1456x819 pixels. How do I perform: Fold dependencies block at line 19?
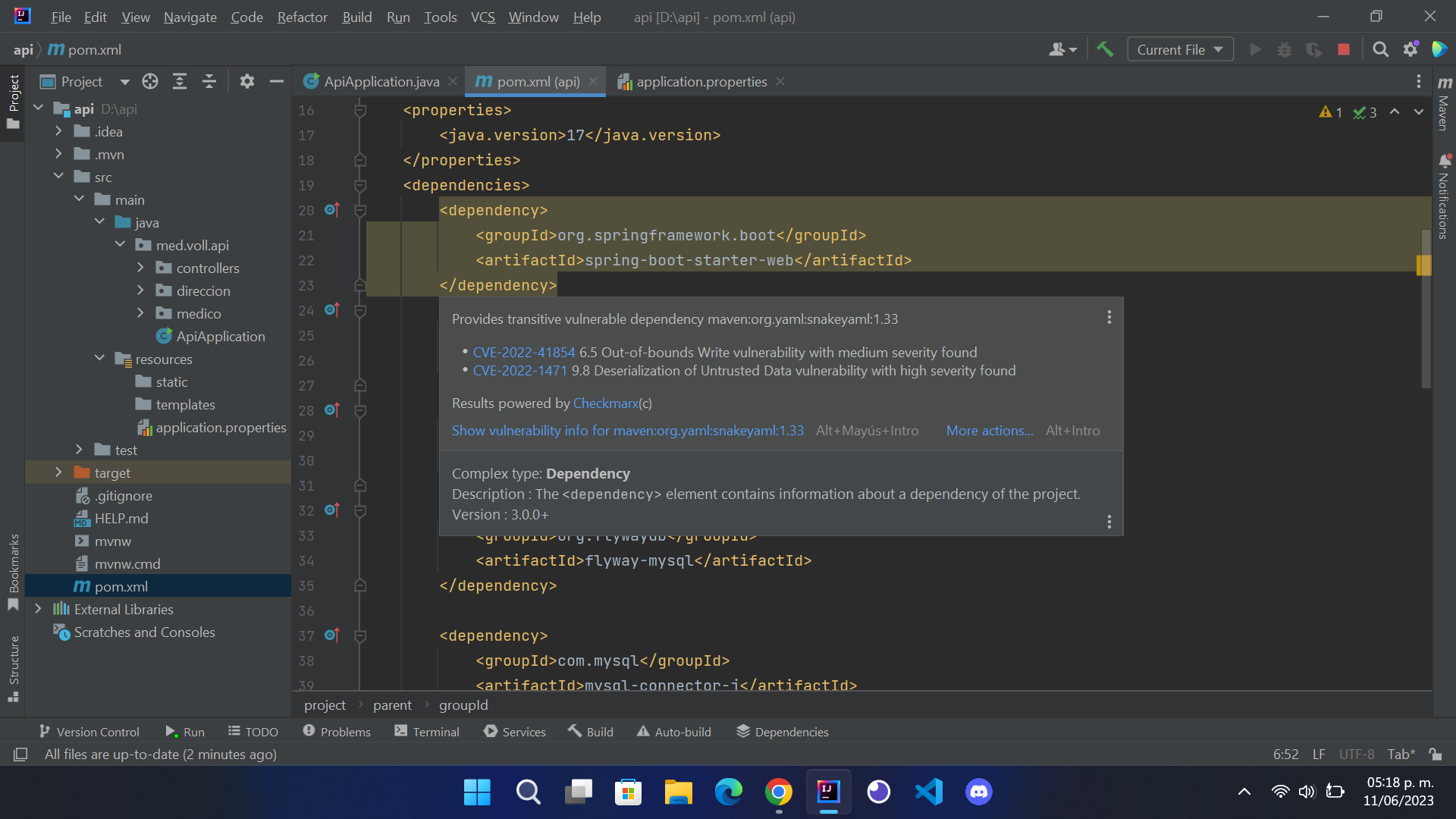pyautogui.click(x=361, y=185)
